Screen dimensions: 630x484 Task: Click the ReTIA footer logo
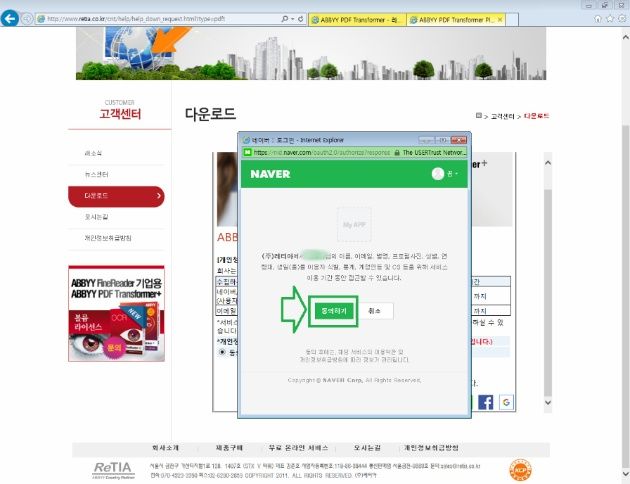[x=113, y=469]
